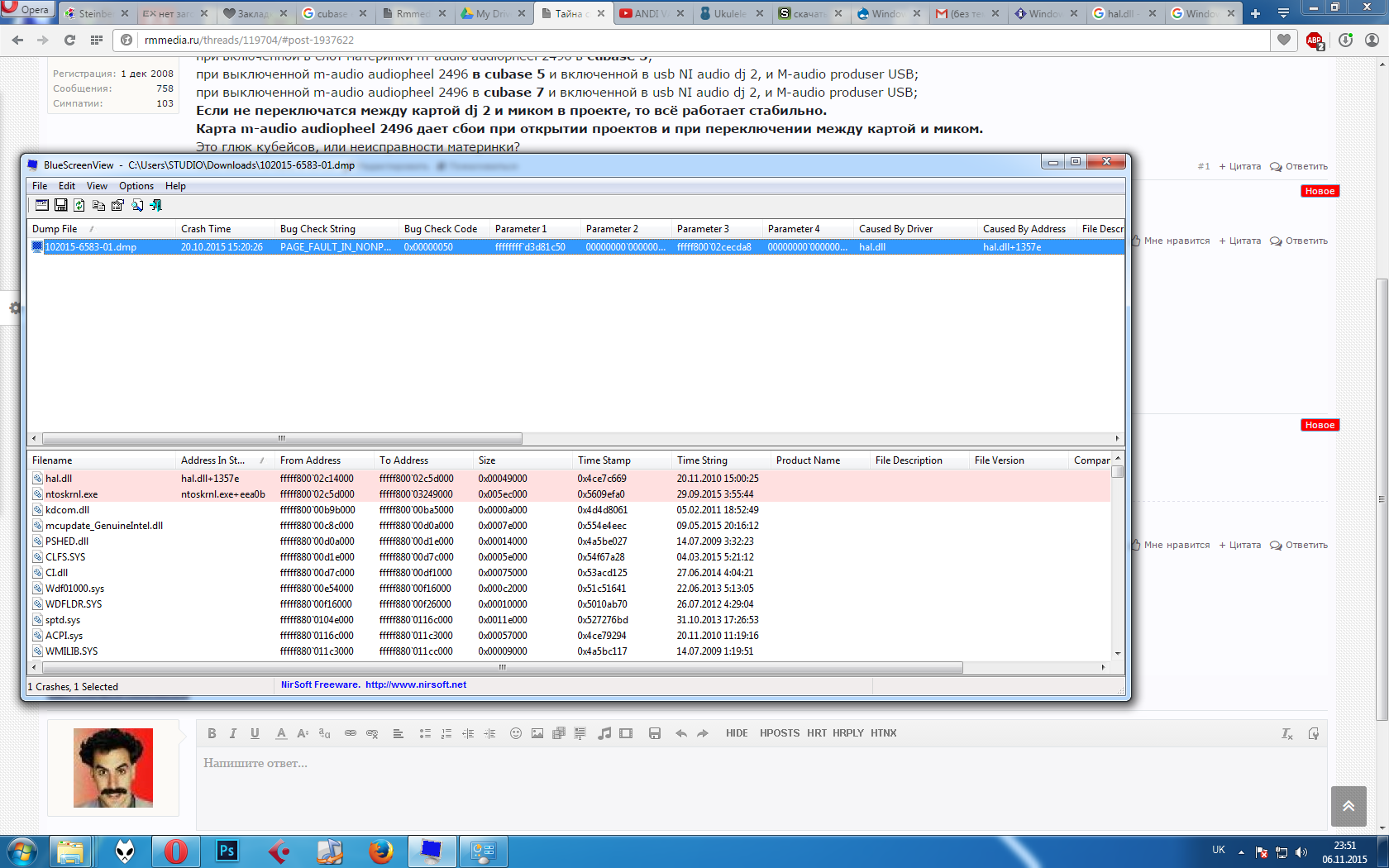
Task: Open Advanced Options icon in BlueScreenView toolbar
Action: tap(41, 205)
